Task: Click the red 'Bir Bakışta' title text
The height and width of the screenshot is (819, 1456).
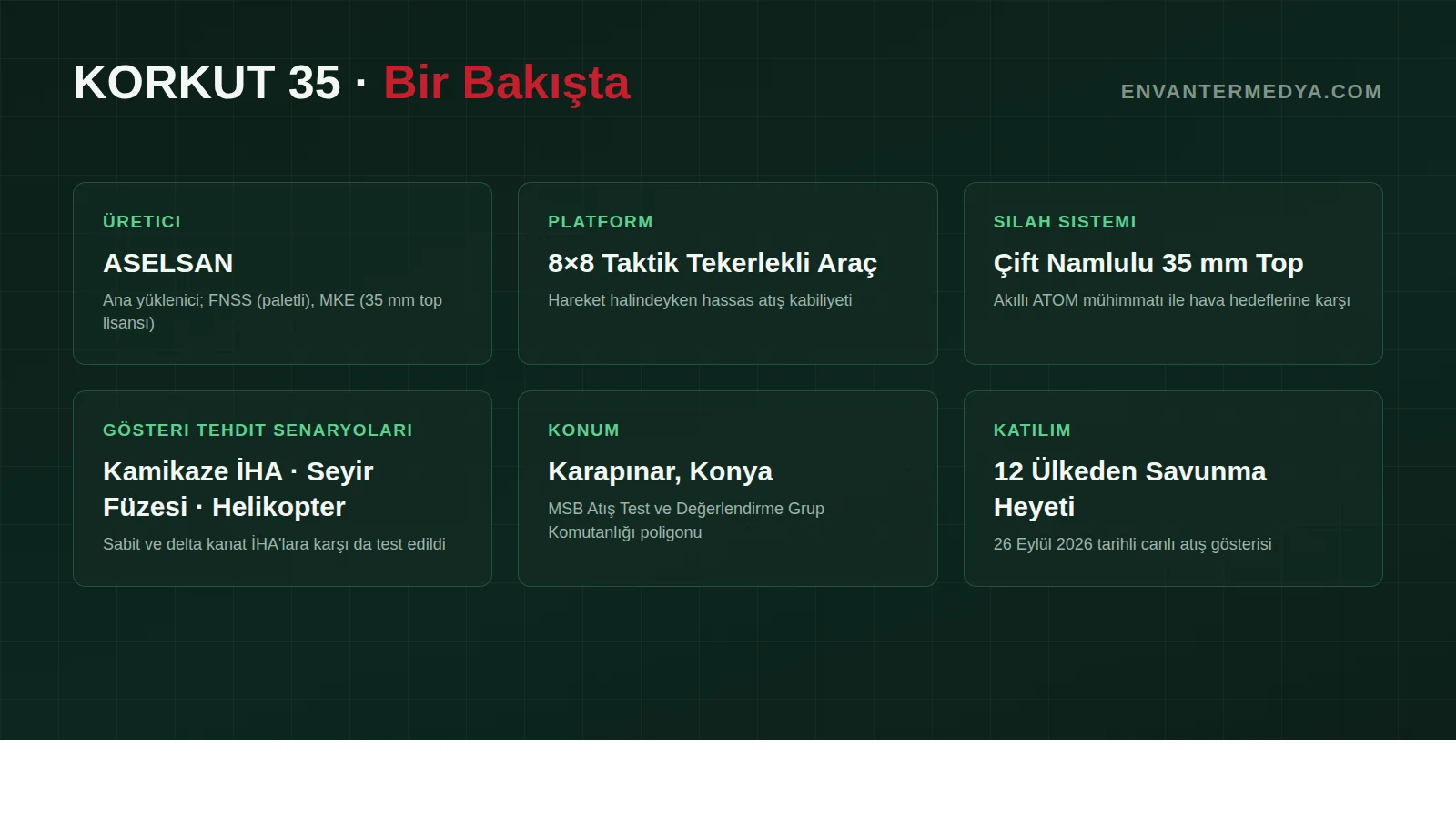Action: pos(507,83)
